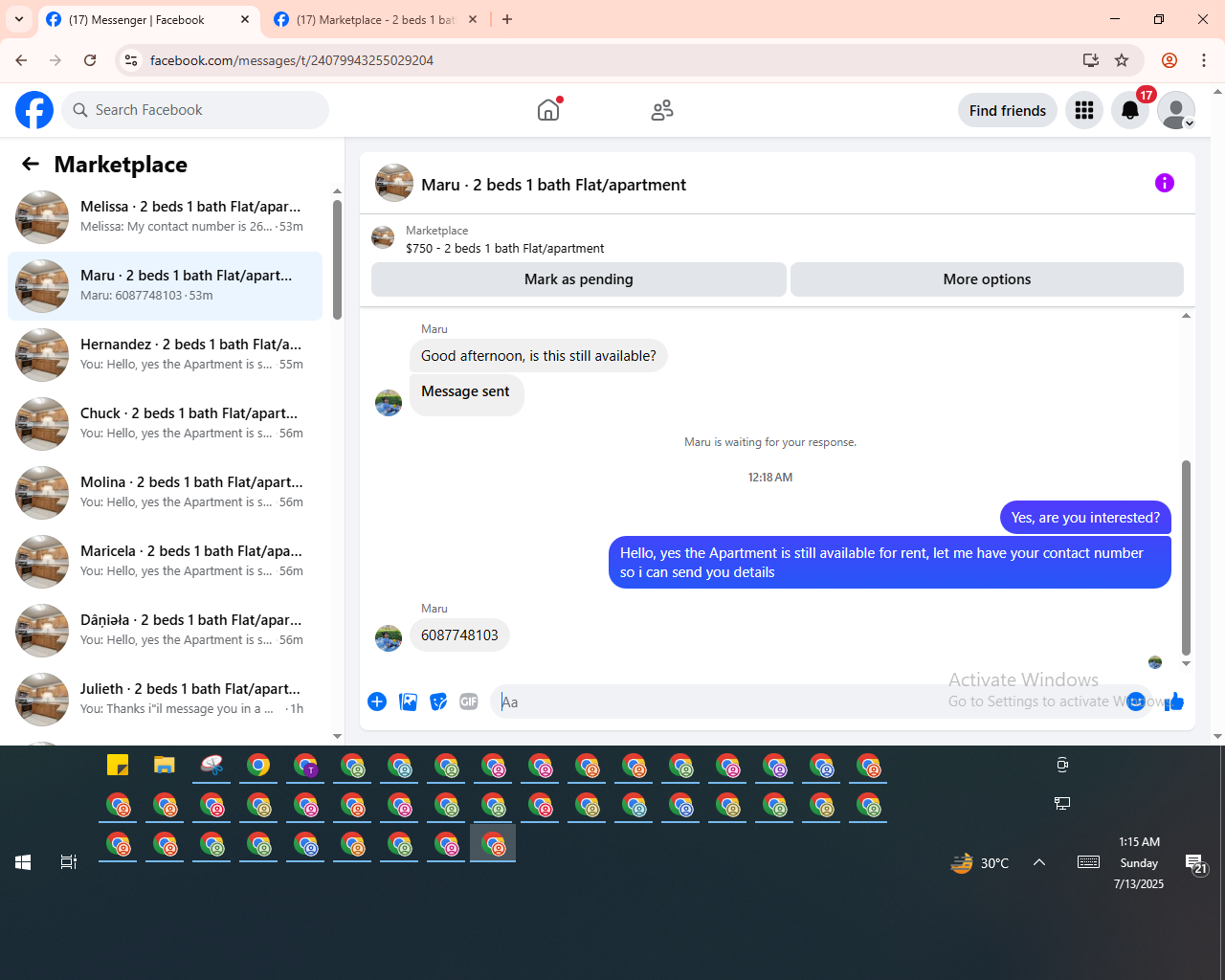Open Melissa's conversation in the list
The width and height of the screenshot is (1225, 980).
point(165,217)
